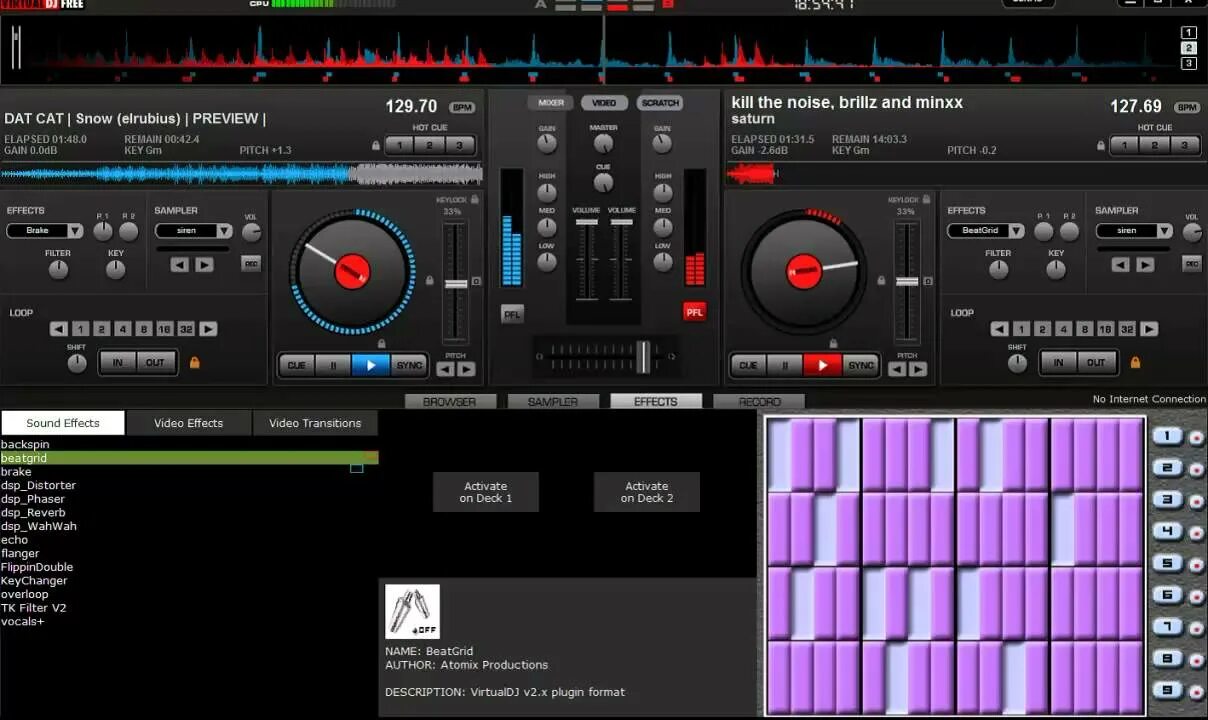This screenshot has width=1208, height=720.
Task: Click the left deck pitch fader
Action: [456, 284]
